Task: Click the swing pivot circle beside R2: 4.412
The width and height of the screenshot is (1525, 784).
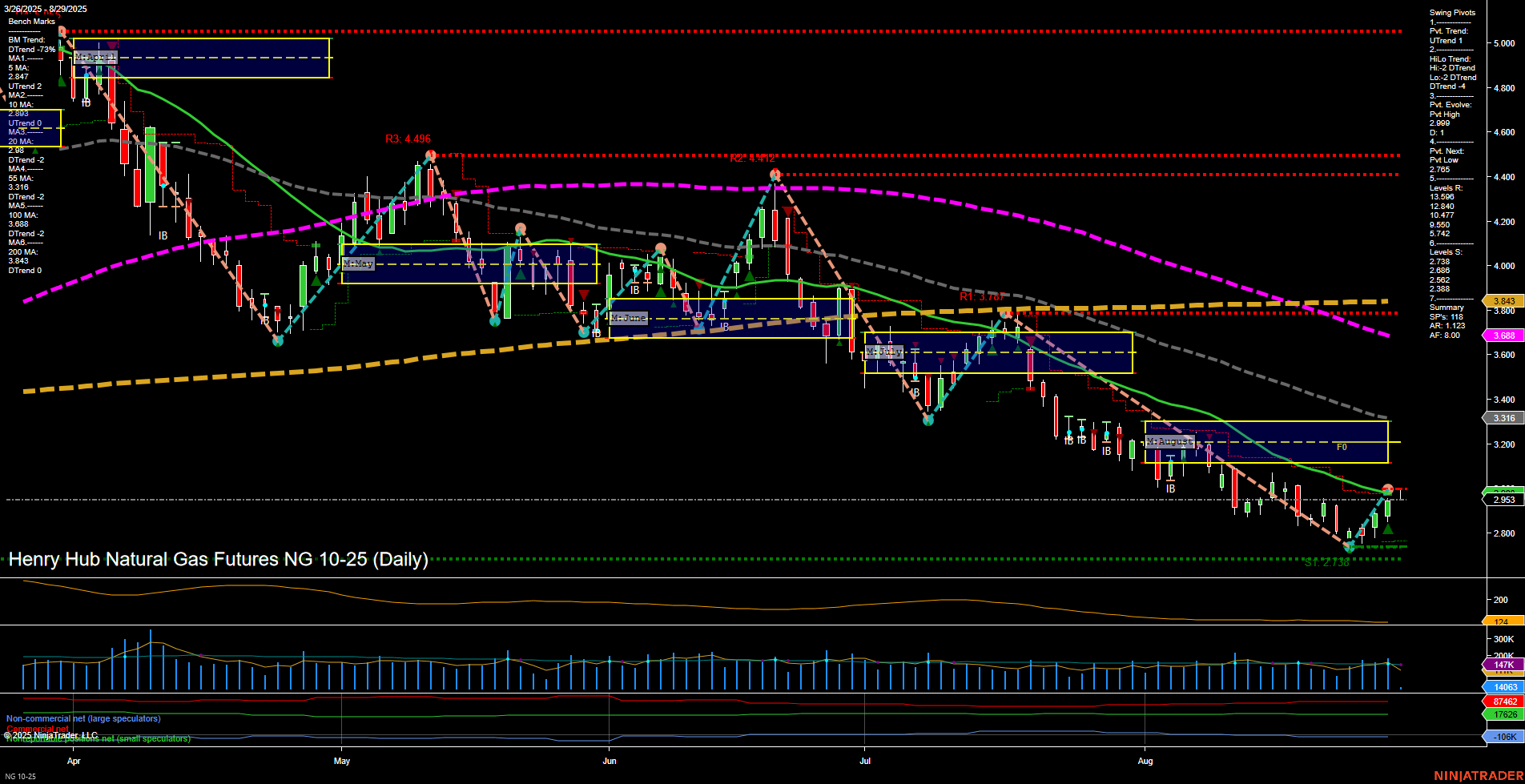Action: click(775, 175)
